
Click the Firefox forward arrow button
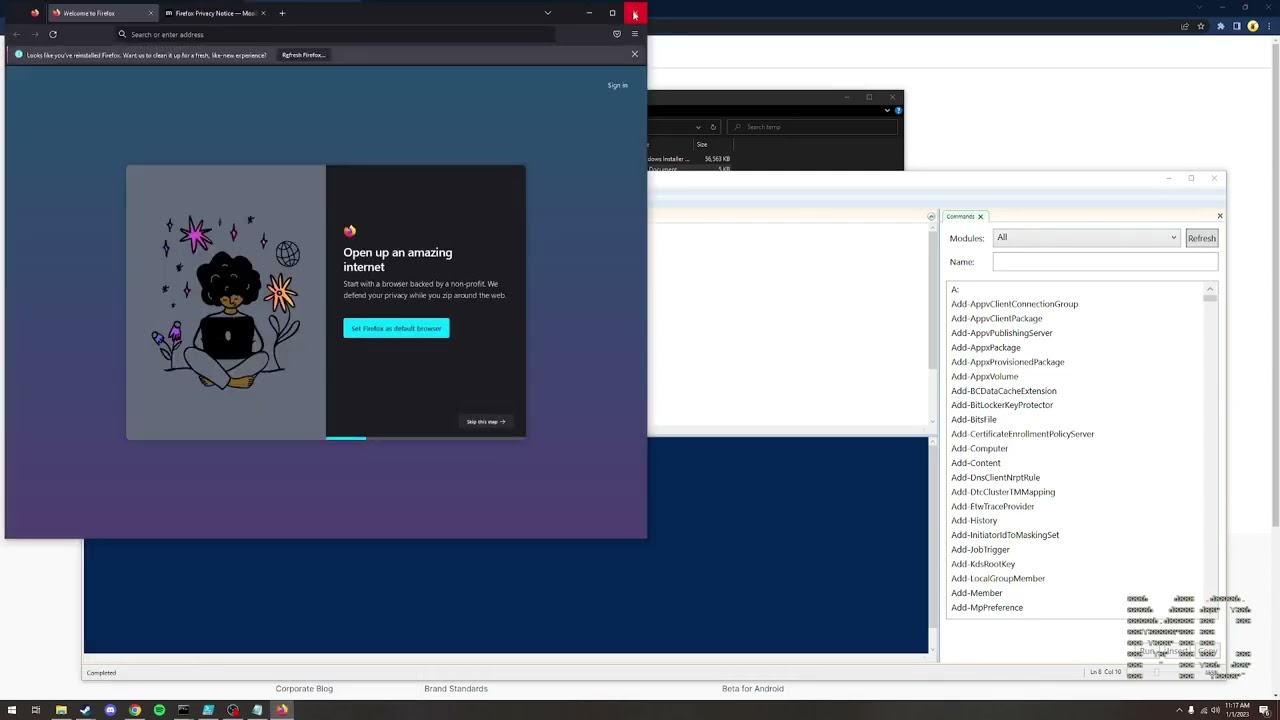tap(35, 34)
